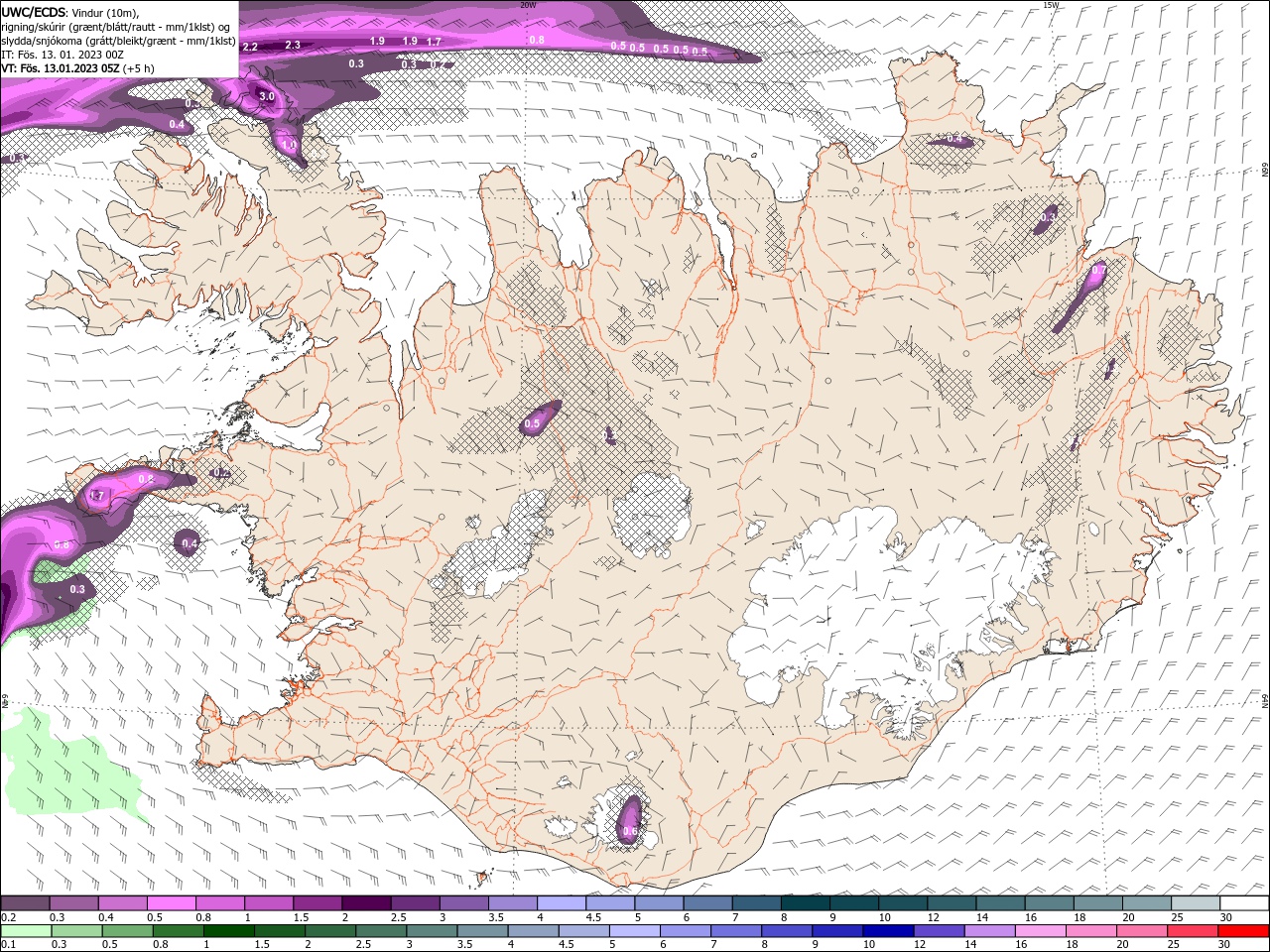The image size is (1270, 952).
Task: Click the 0.4 label in the western bay
Action: click(x=190, y=542)
